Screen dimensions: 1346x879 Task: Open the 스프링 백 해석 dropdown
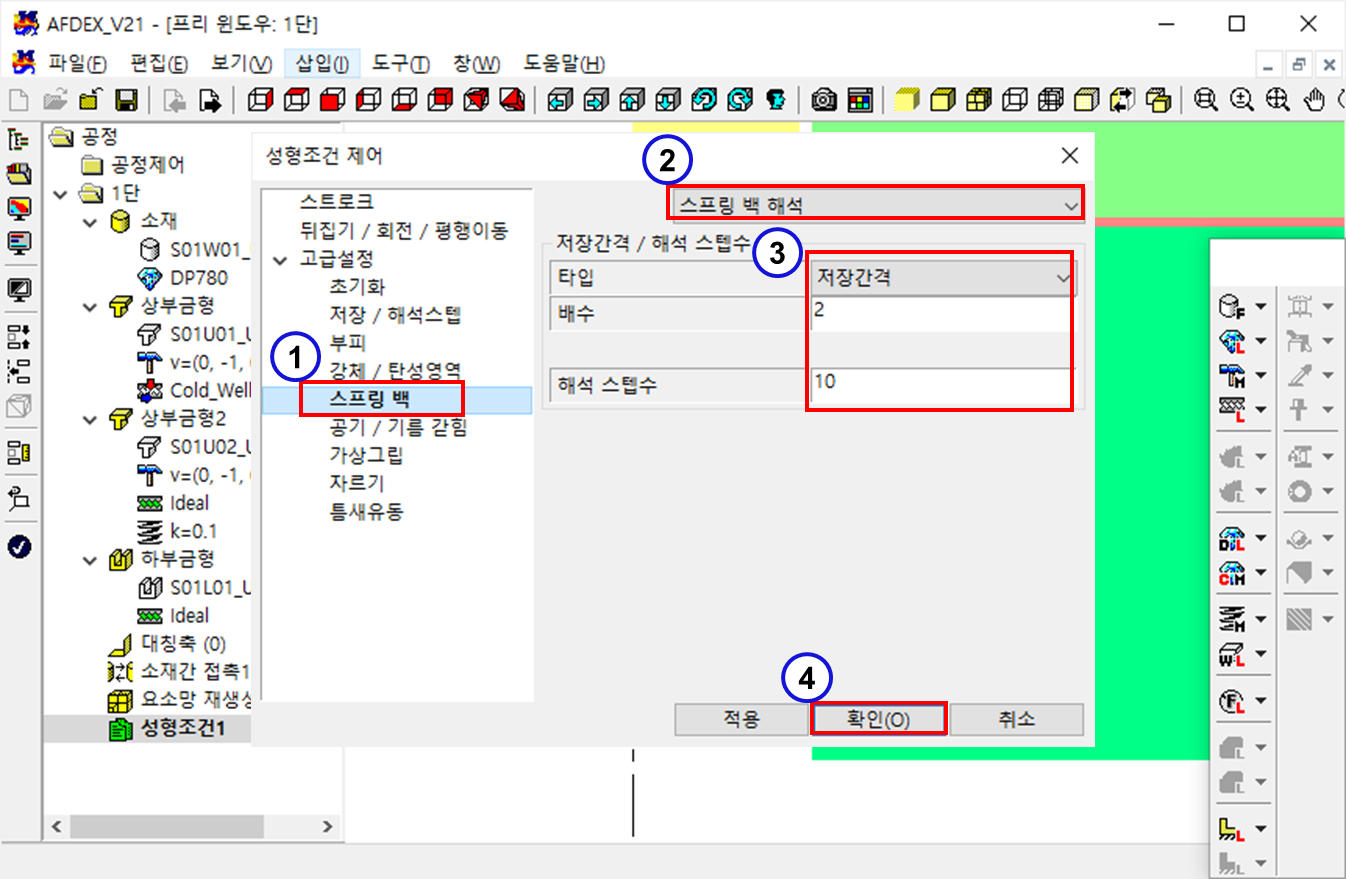875,205
